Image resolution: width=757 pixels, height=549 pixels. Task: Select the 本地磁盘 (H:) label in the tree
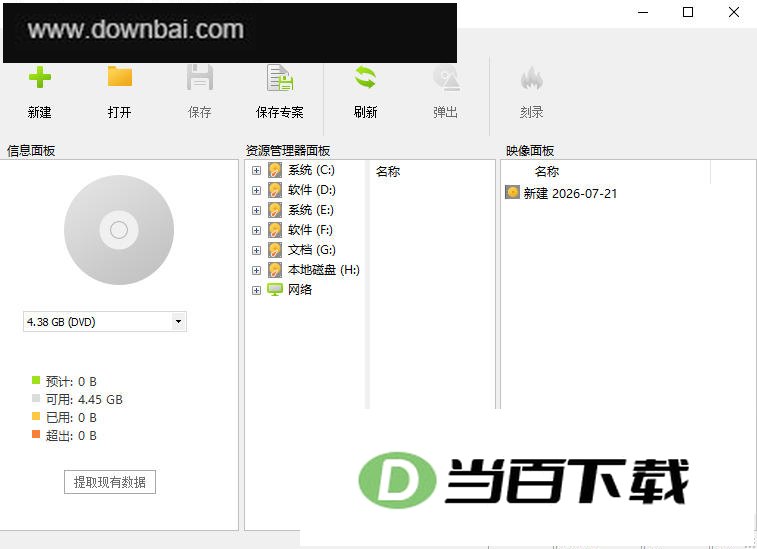coord(323,270)
